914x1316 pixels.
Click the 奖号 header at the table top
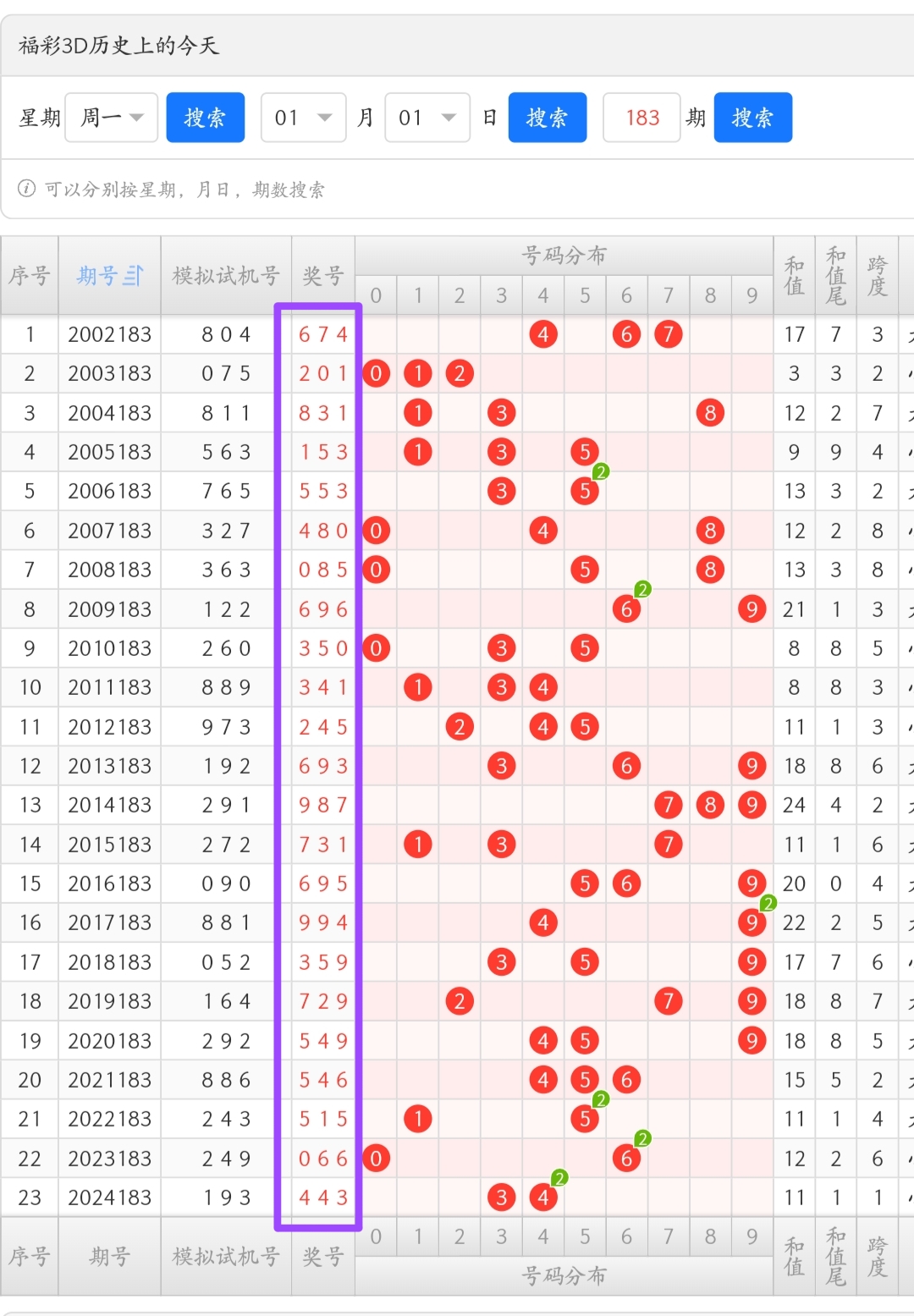[x=323, y=276]
